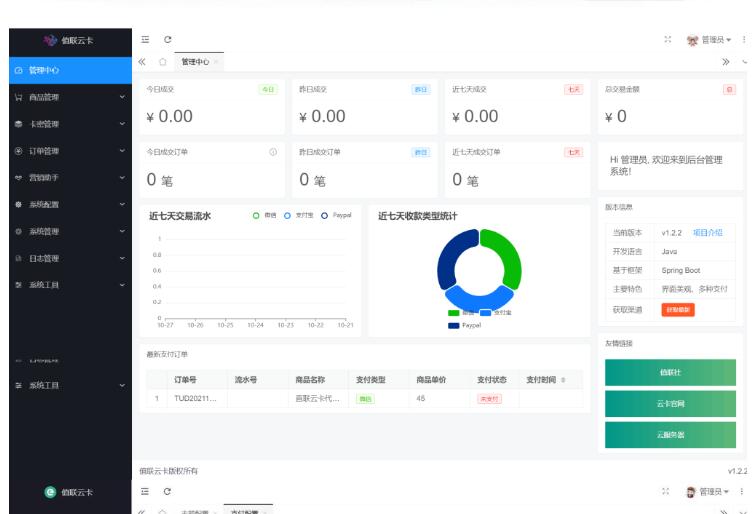754x514 pixels.
Task: Toggle sidebar via lower panel menu-fold icon
Action: (x=145, y=491)
